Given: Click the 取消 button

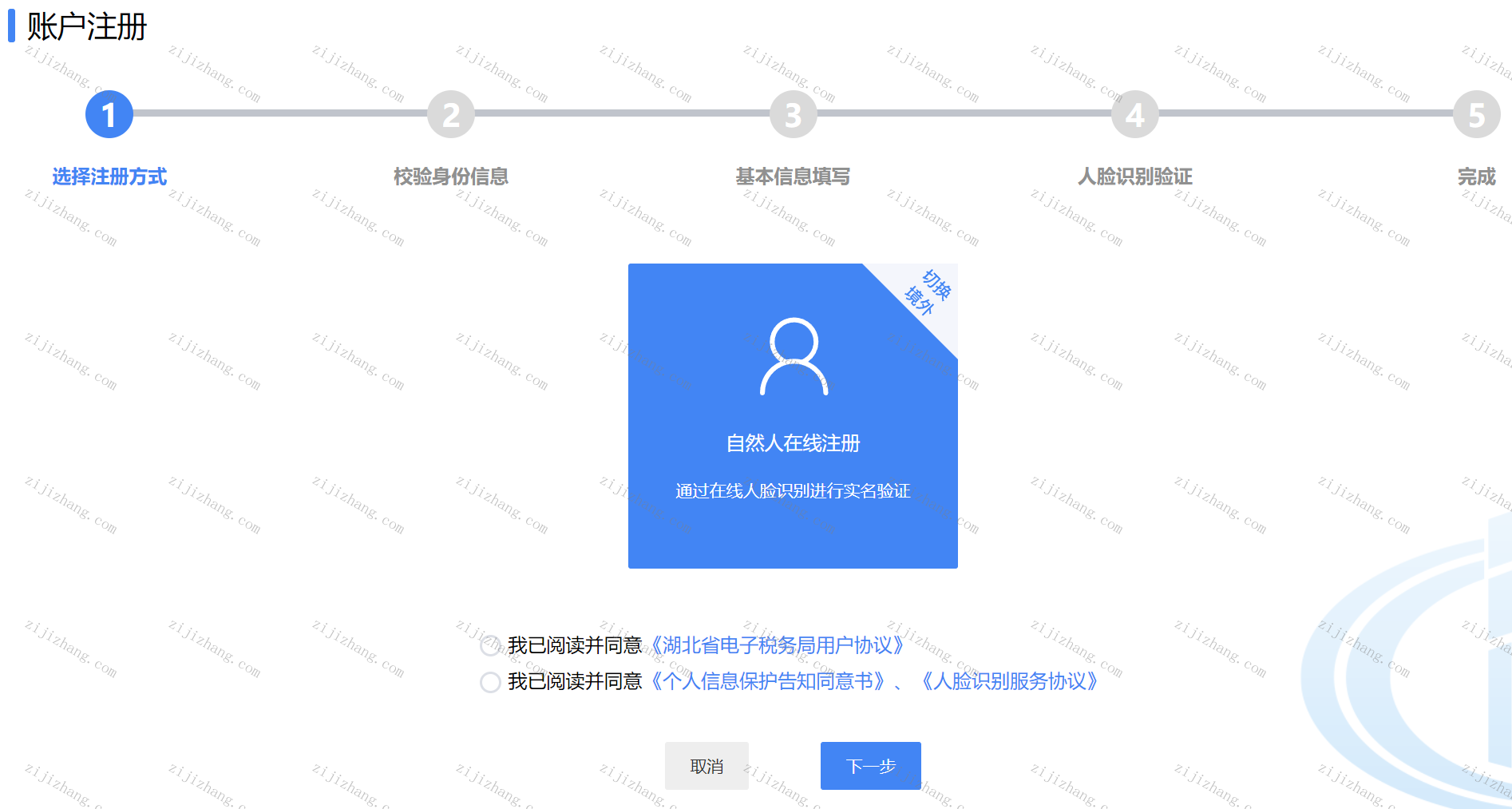Looking at the screenshot, I should [x=707, y=766].
